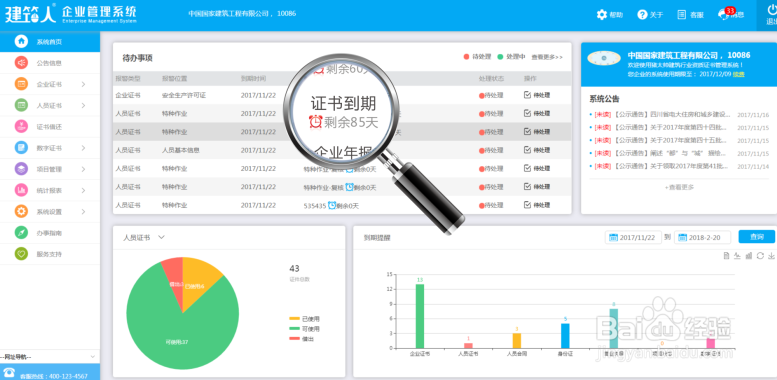Click the 办事指南 compass icon
This screenshot has width=777, height=380.
[x=21, y=232]
